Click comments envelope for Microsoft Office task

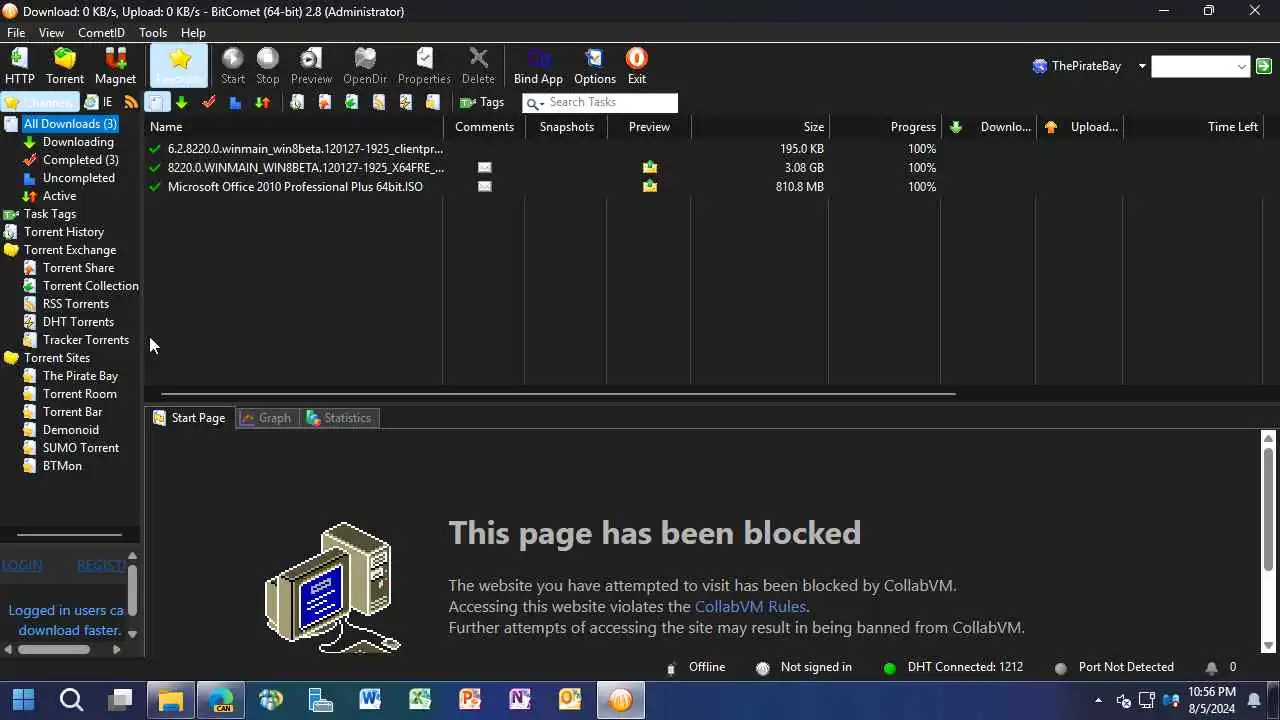click(x=485, y=187)
